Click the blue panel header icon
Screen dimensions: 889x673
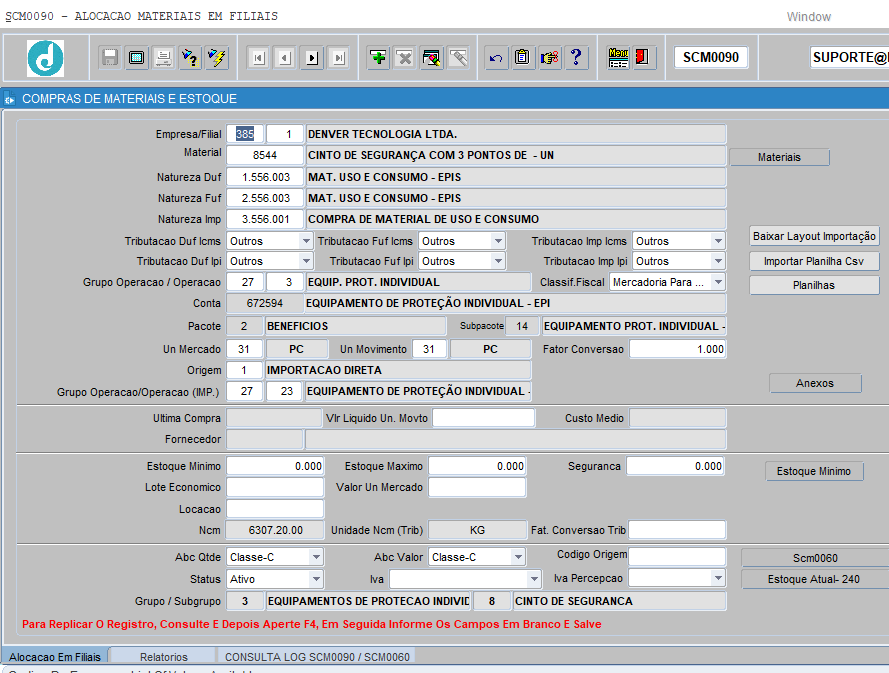(x=10, y=99)
